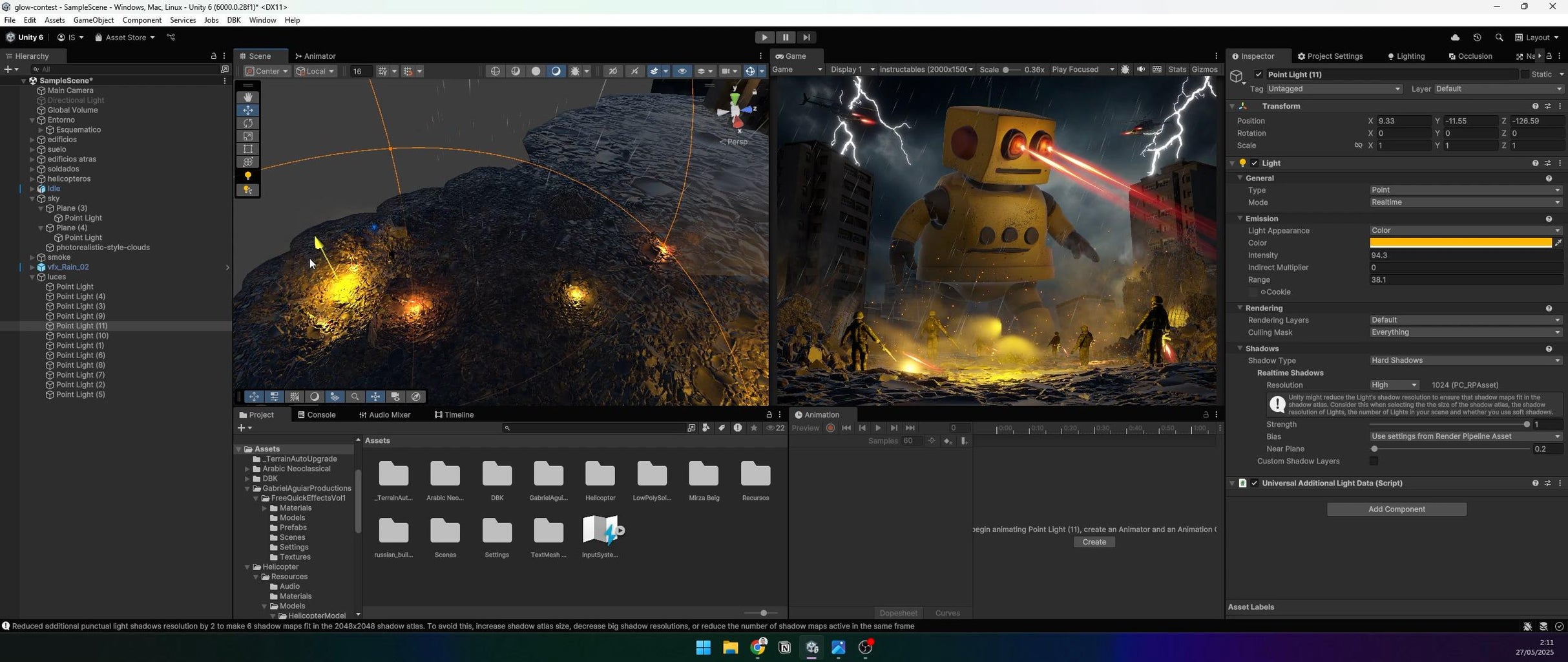1568x662 pixels.
Task: Open Transform component preset icon
Action: [x=1548, y=106]
